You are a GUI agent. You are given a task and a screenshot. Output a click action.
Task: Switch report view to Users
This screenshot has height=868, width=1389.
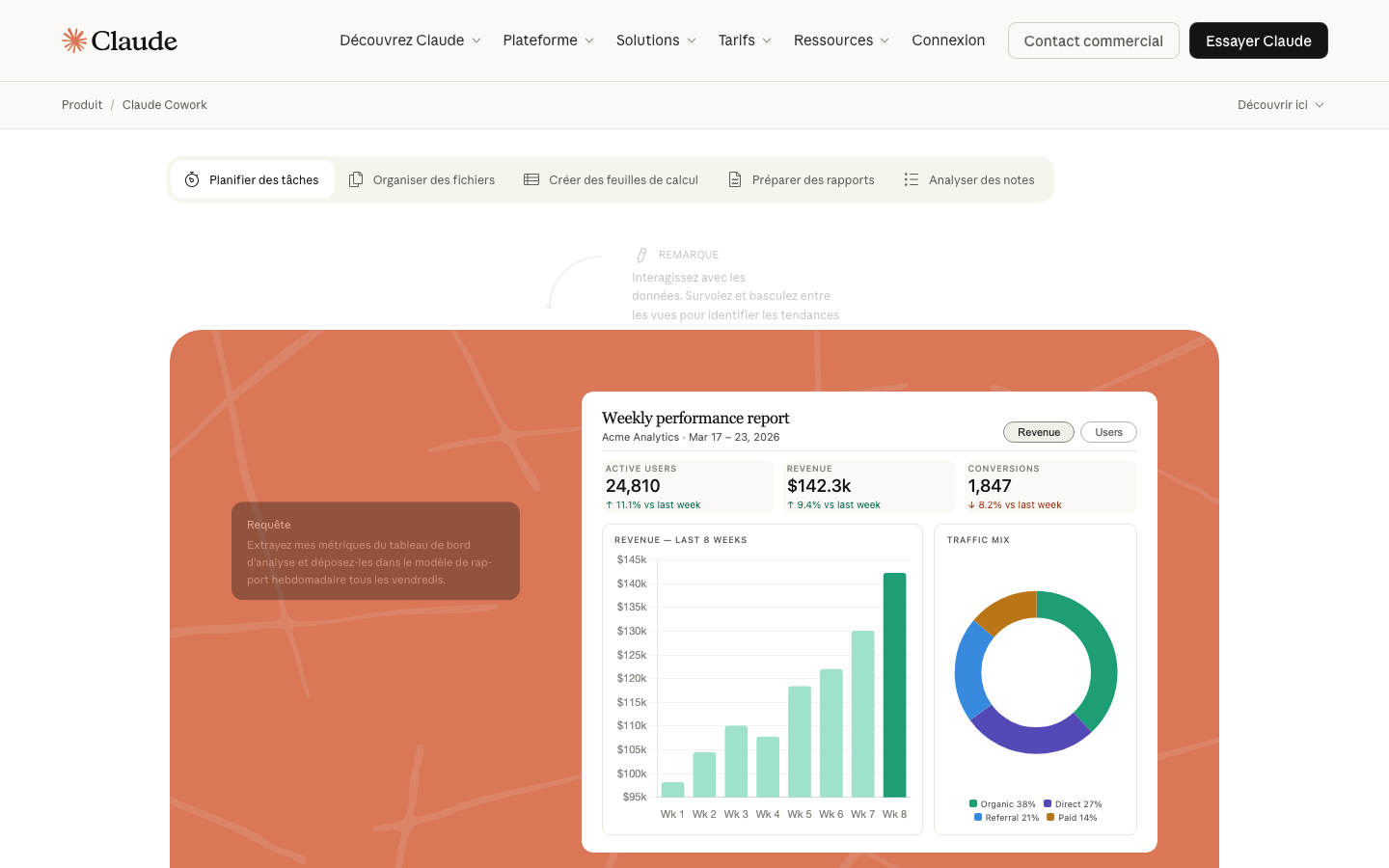(1108, 432)
